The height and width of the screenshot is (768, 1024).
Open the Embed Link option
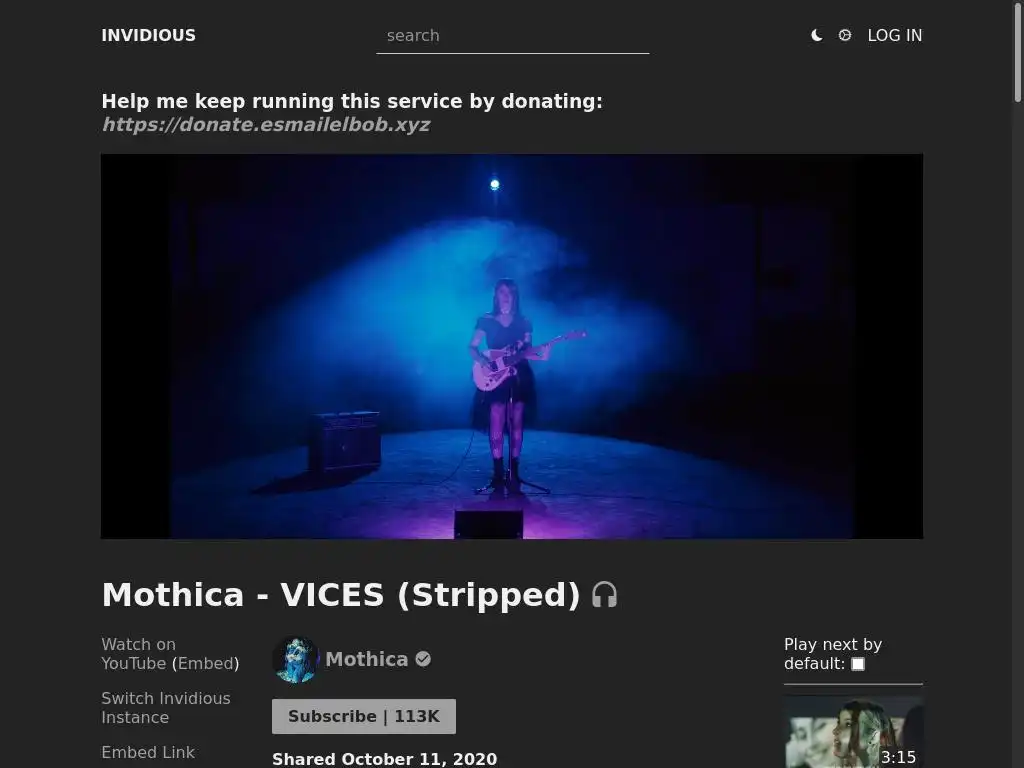click(x=148, y=752)
